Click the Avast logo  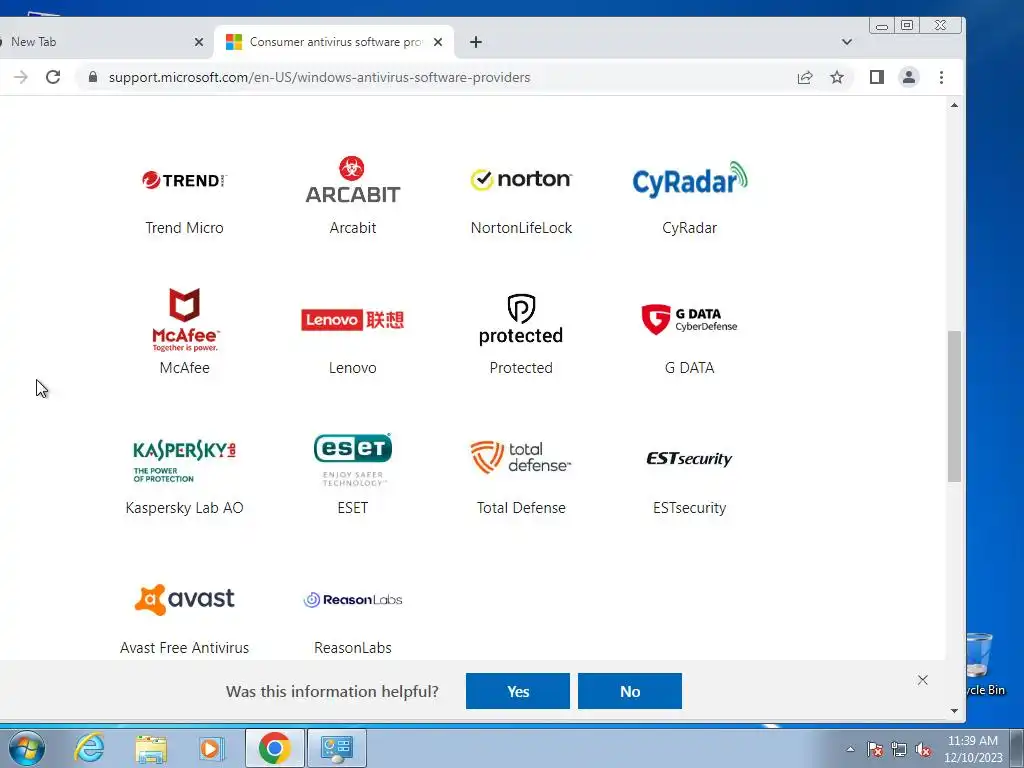pos(185,599)
